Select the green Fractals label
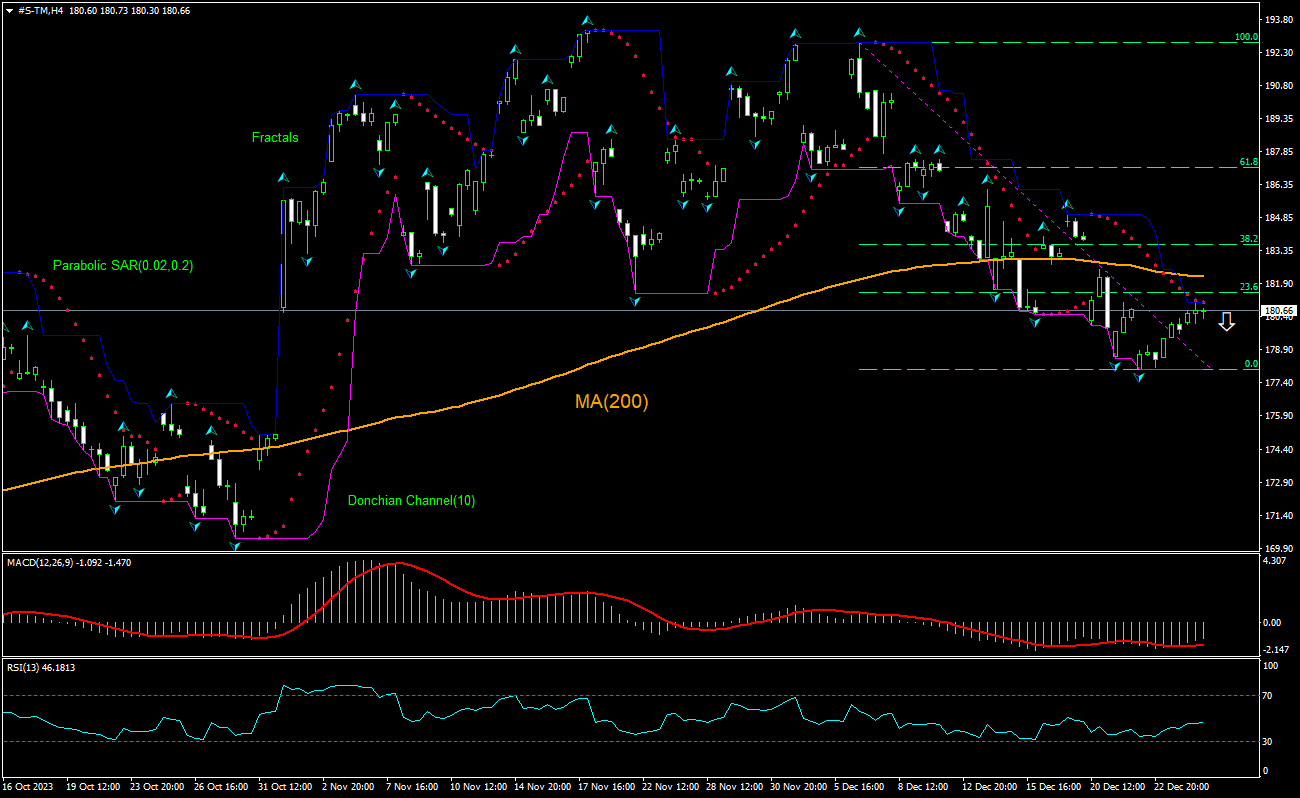The width and height of the screenshot is (1300, 798). coord(275,138)
